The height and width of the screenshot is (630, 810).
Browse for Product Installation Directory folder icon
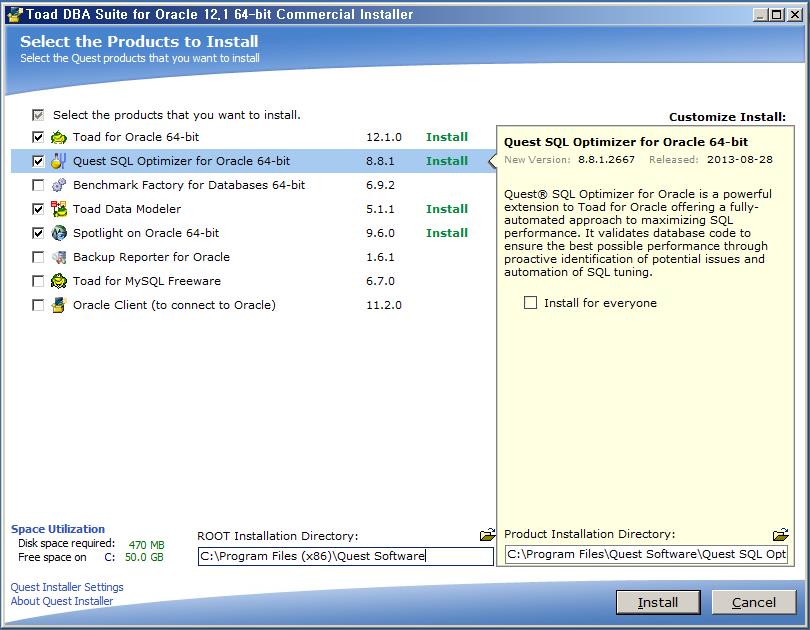(x=780, y=535)
